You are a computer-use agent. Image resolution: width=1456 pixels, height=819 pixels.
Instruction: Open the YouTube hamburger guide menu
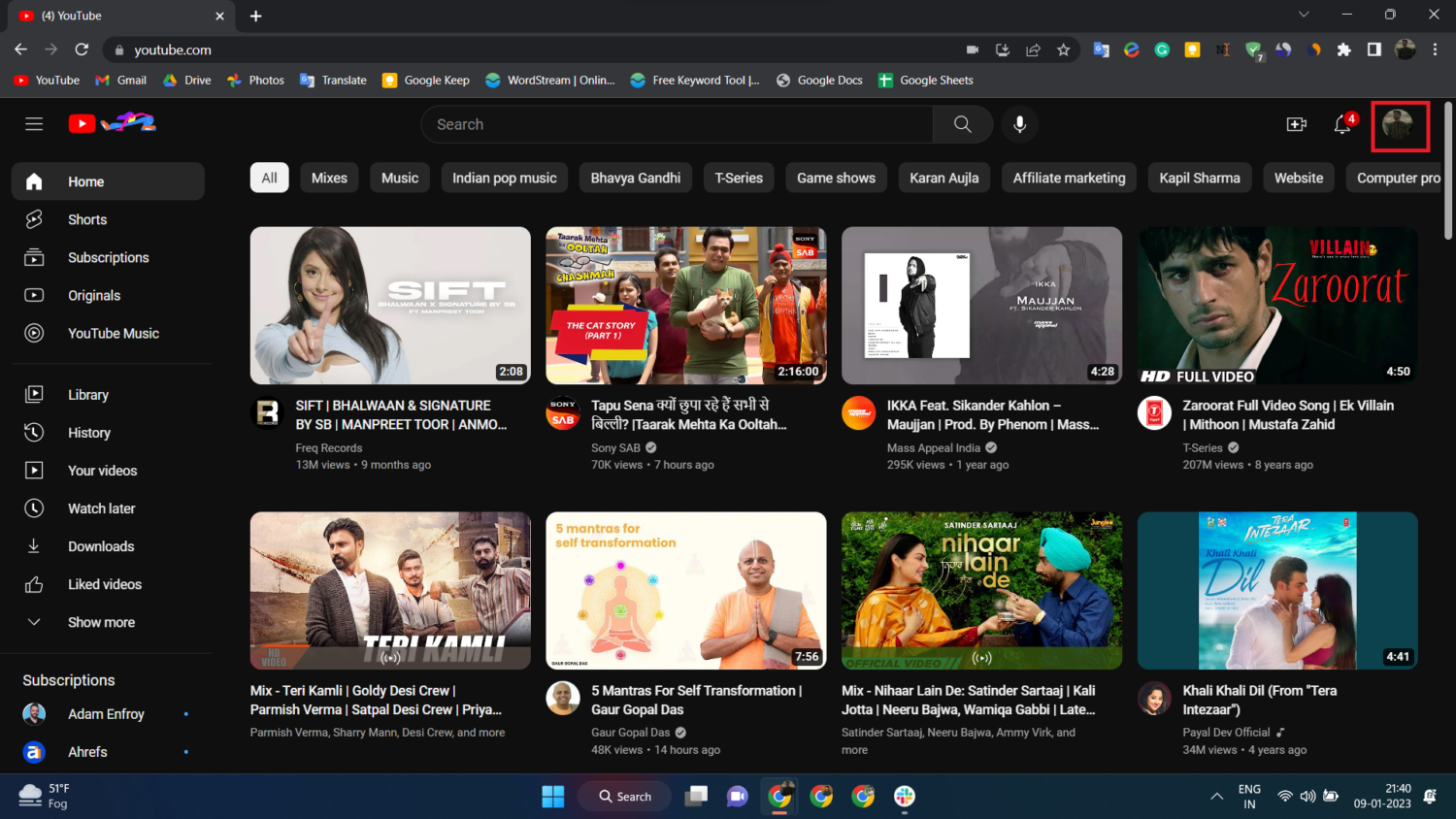34,124
